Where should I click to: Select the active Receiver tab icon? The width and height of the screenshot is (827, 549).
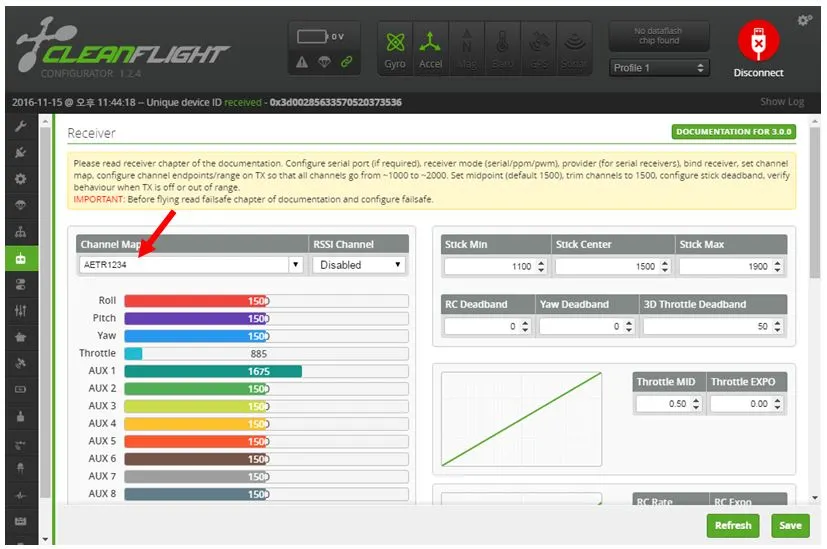coord(21,258)
